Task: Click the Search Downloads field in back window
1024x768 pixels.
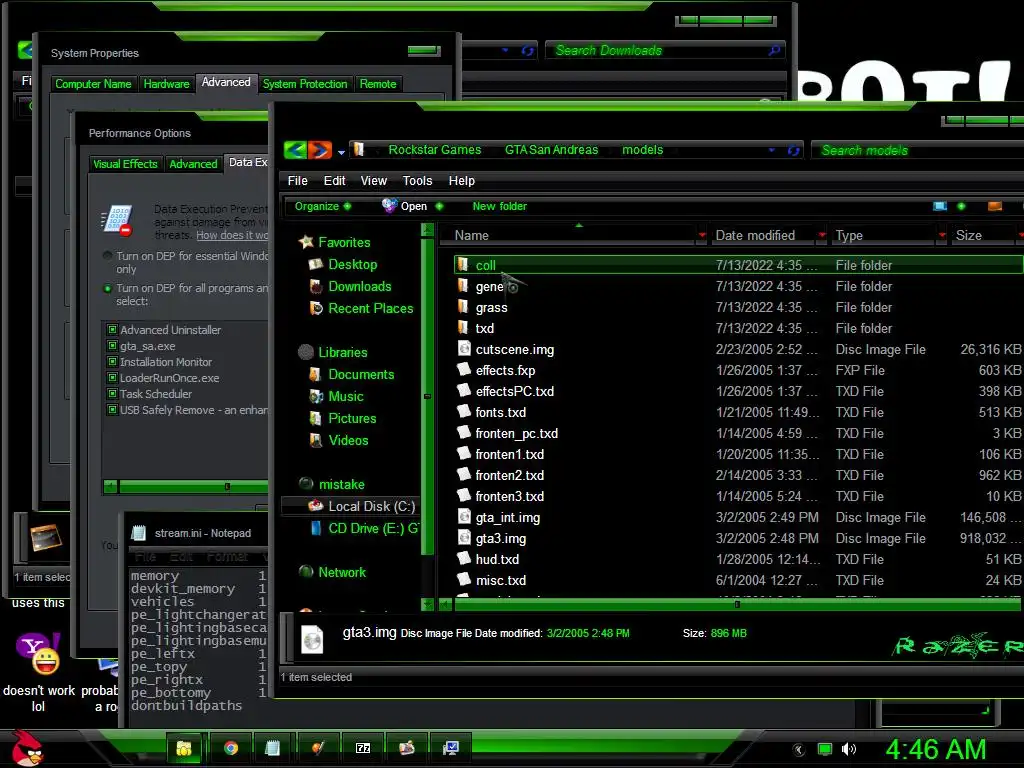Action: point(663,50)
